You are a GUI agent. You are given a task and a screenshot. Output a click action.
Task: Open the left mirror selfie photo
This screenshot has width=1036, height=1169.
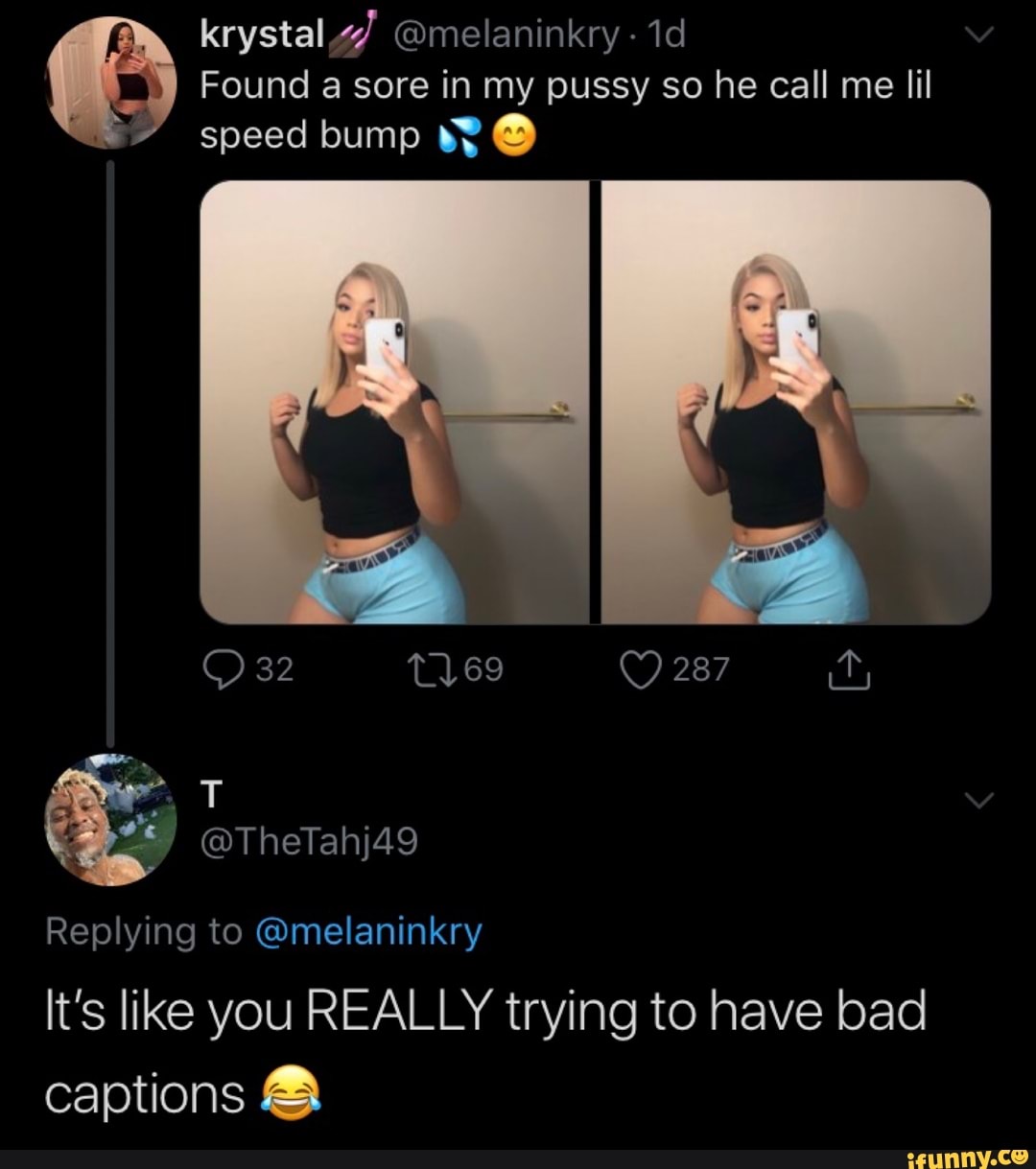click(393, 403)
